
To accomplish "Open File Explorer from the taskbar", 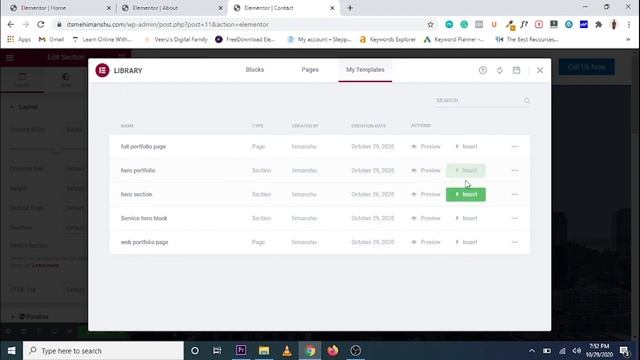I will tap(264, 351).
